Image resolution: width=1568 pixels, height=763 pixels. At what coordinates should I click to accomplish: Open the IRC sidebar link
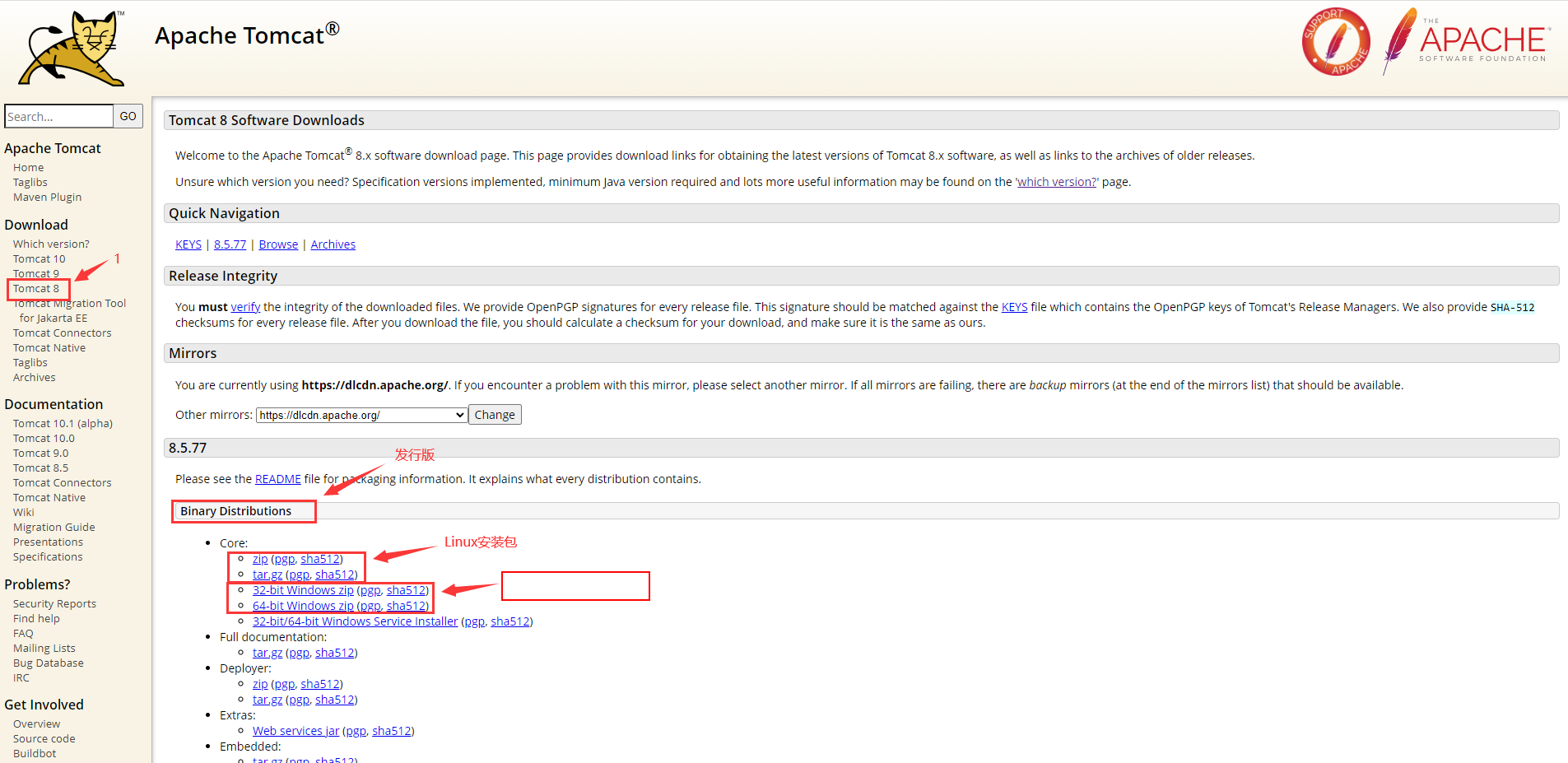(21, 677)
